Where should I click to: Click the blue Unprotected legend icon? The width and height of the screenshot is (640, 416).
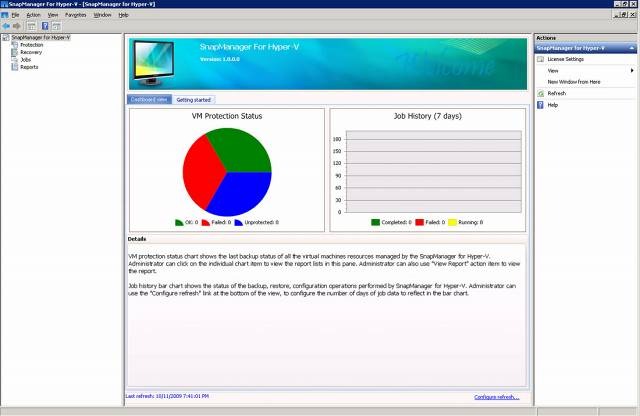[x=238, y=222]
